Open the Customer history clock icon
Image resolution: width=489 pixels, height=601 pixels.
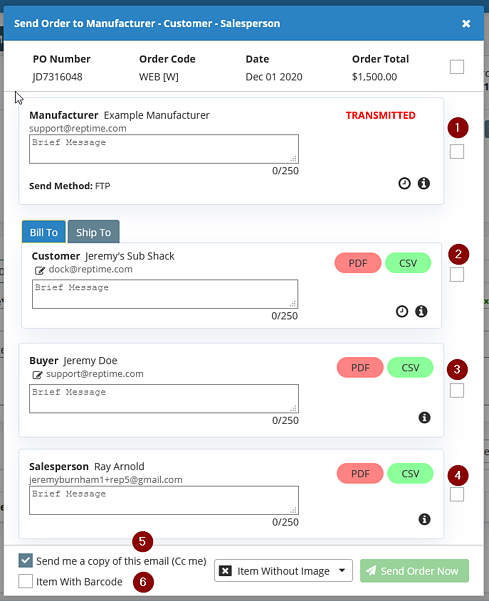pyautogui.click(x=402, y=311)
